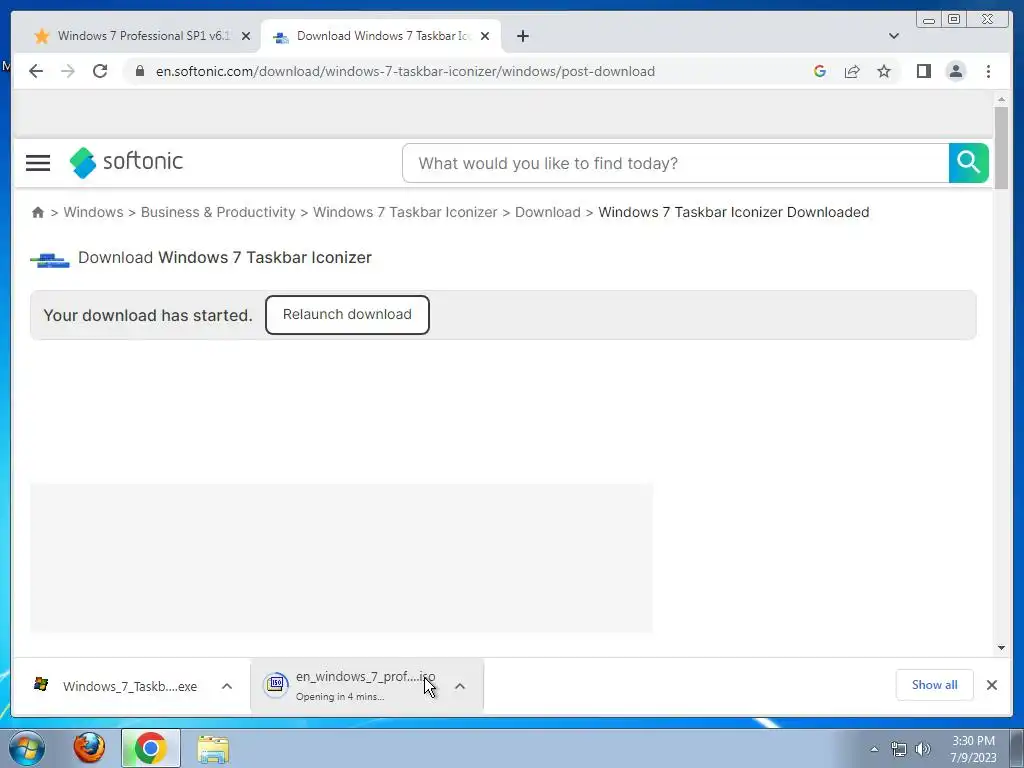Image resolution: width=1024 pixels, height=768 pixels.
Task: Click the home breadcrumb icon
Action: tap(38, 212)
